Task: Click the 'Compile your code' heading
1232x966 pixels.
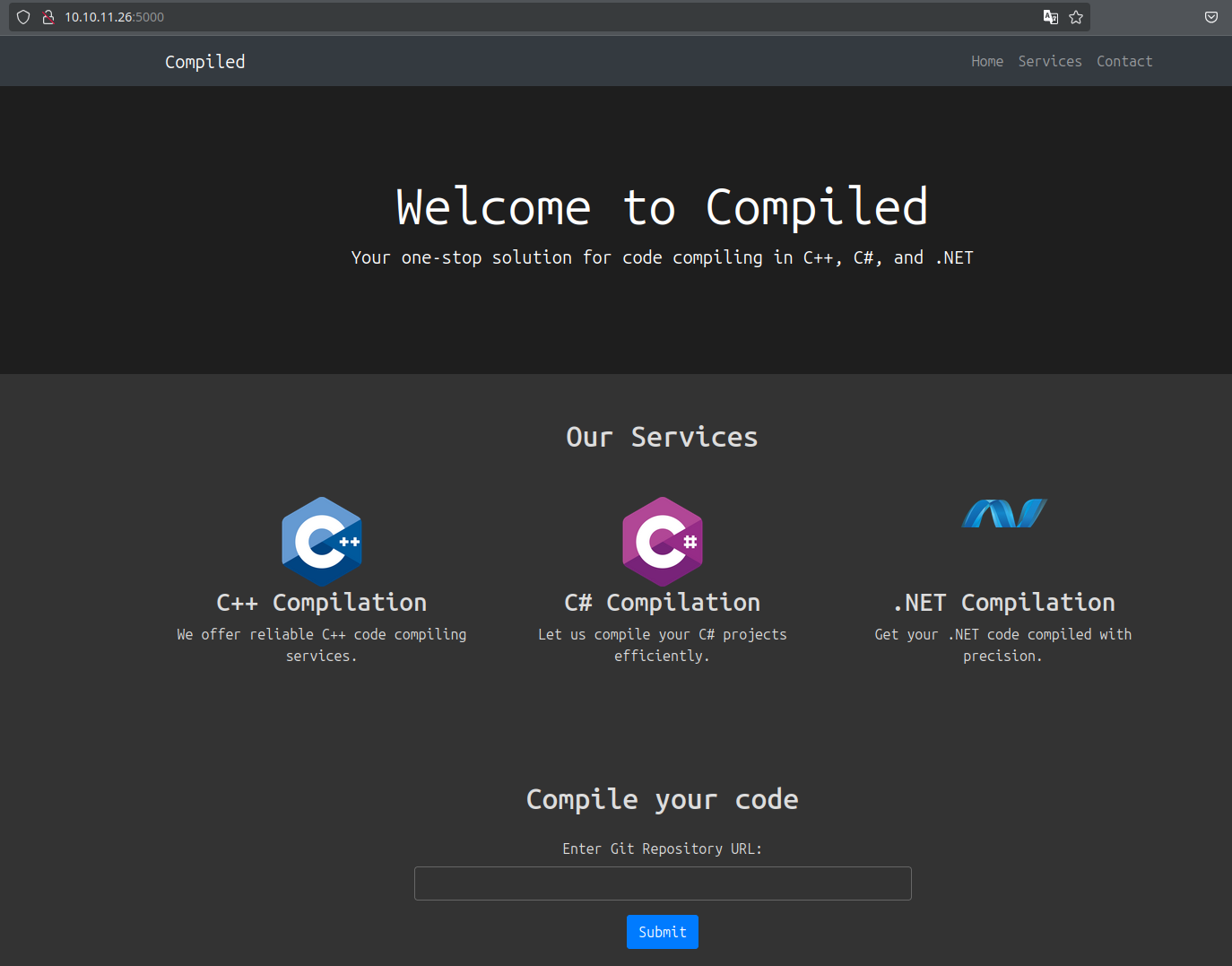Action: (663, 799)
